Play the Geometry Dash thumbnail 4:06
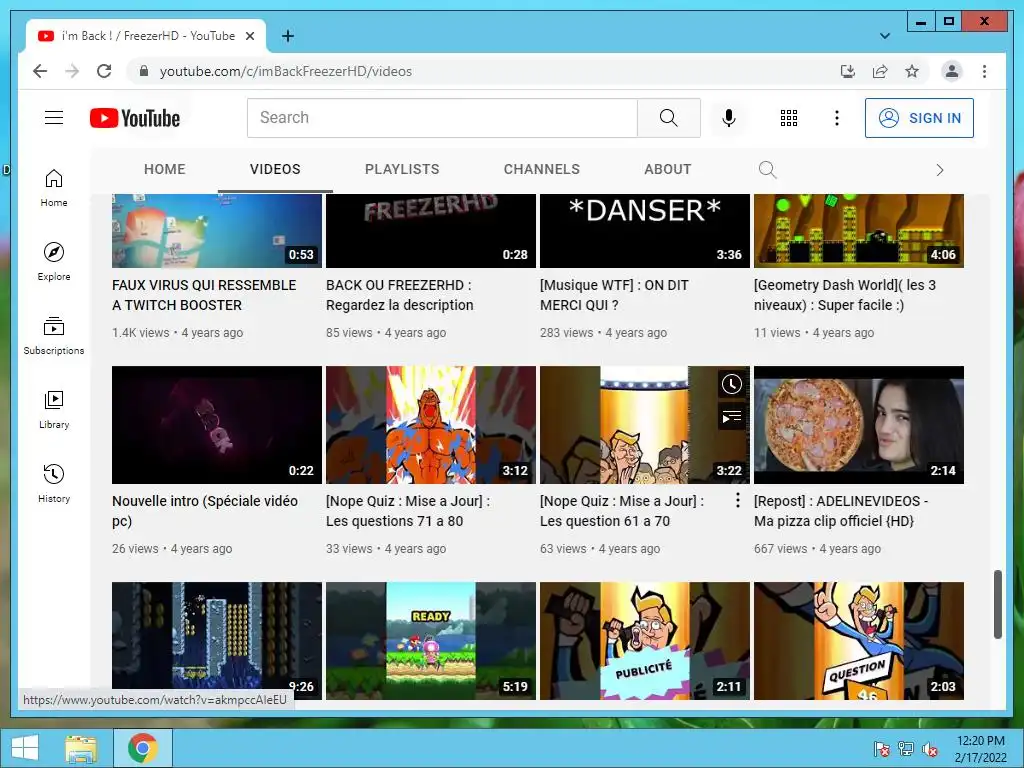The image size is (1024, 768). pyautogui.click(x=859, y=231)
